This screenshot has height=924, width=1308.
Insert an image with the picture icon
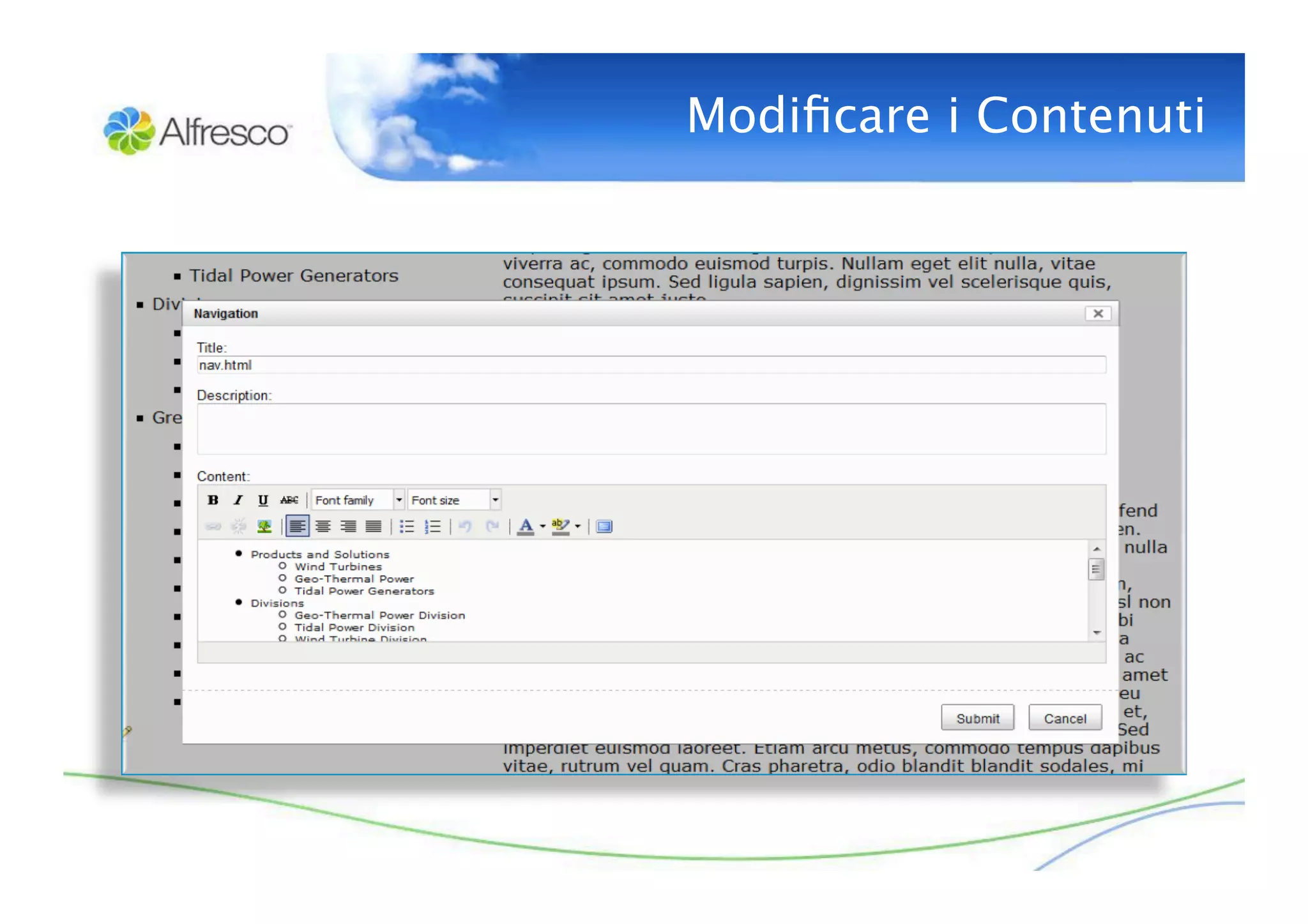(264, 526)
